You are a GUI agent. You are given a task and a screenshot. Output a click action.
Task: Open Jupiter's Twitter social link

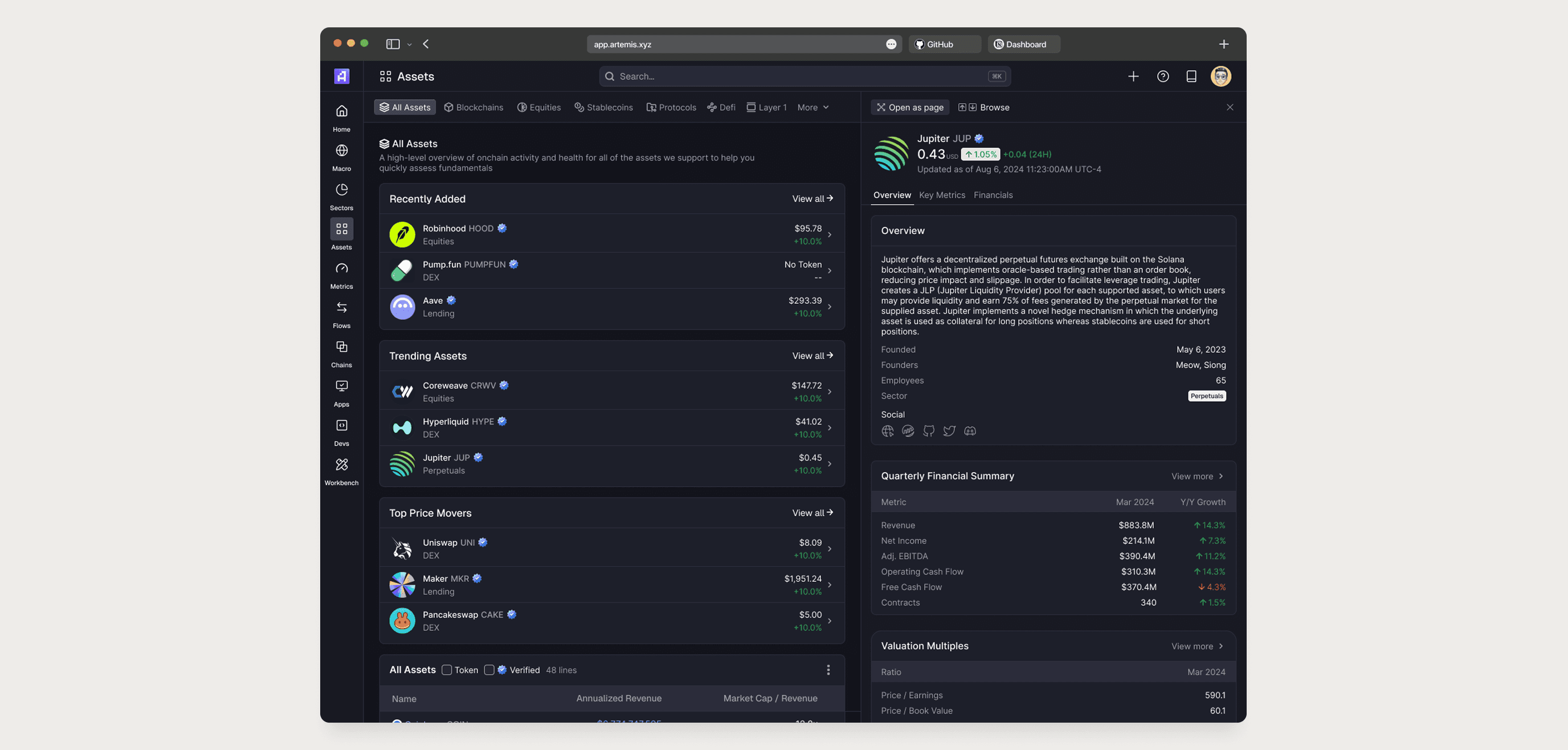(x=949, y=431)
